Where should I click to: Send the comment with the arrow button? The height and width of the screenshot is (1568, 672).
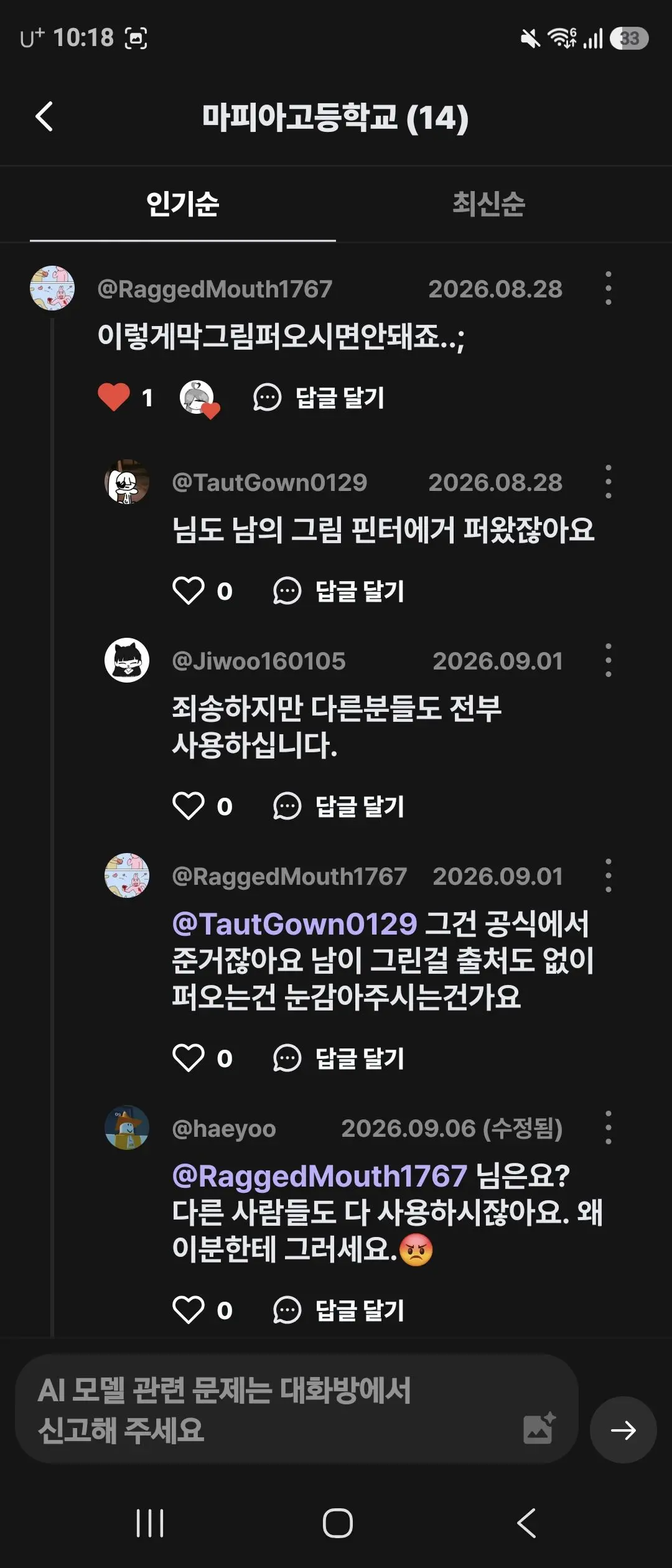click(x=623, y=1430)
